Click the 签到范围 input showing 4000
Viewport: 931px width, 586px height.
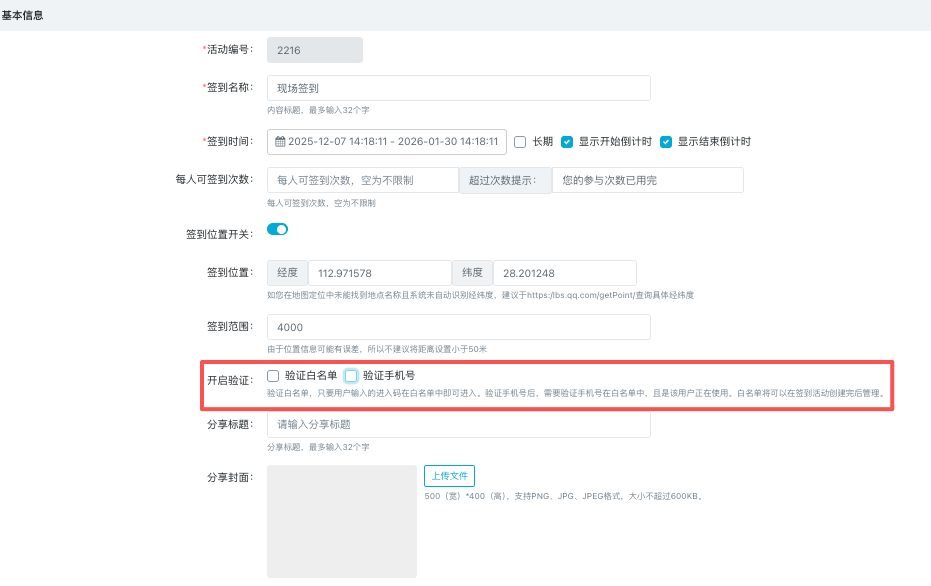[458, 327]
